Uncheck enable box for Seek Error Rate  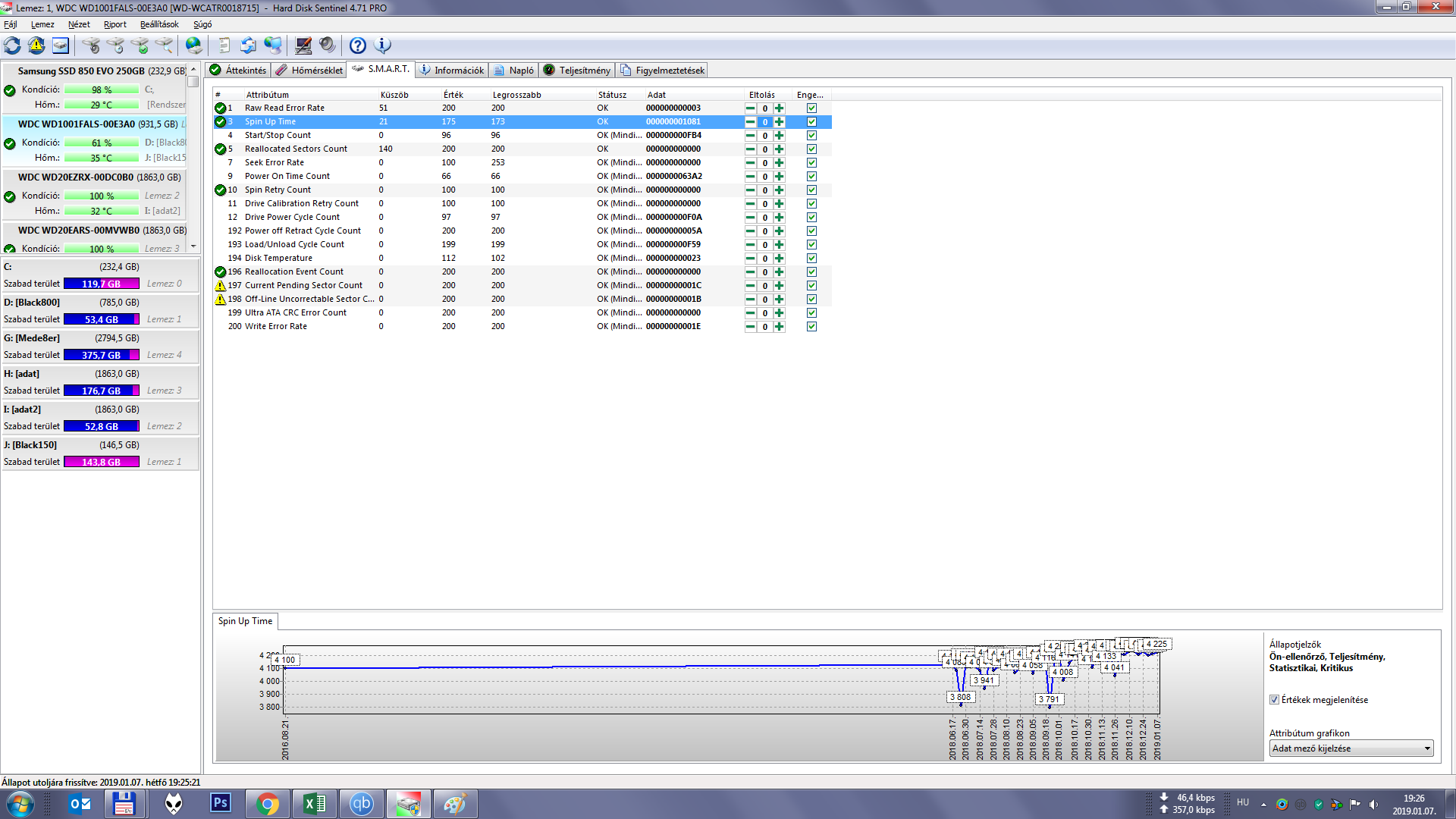(x=811, y=163)
